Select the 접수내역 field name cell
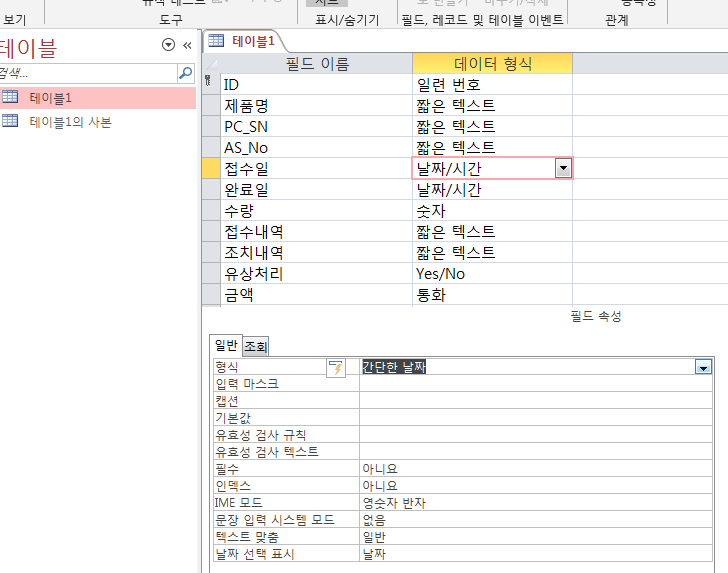Image resolution: width=728 pixels, height=573 pixels. [316, 231]
